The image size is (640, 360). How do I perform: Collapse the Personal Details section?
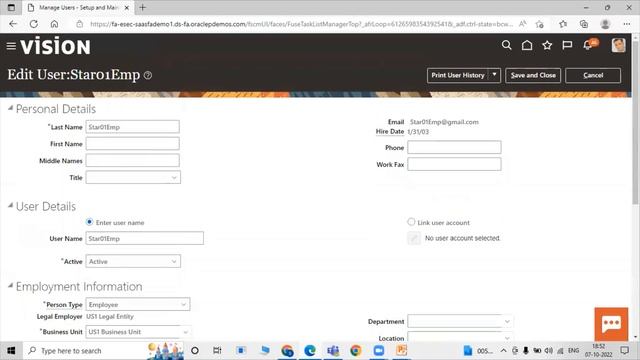point(10,108)
